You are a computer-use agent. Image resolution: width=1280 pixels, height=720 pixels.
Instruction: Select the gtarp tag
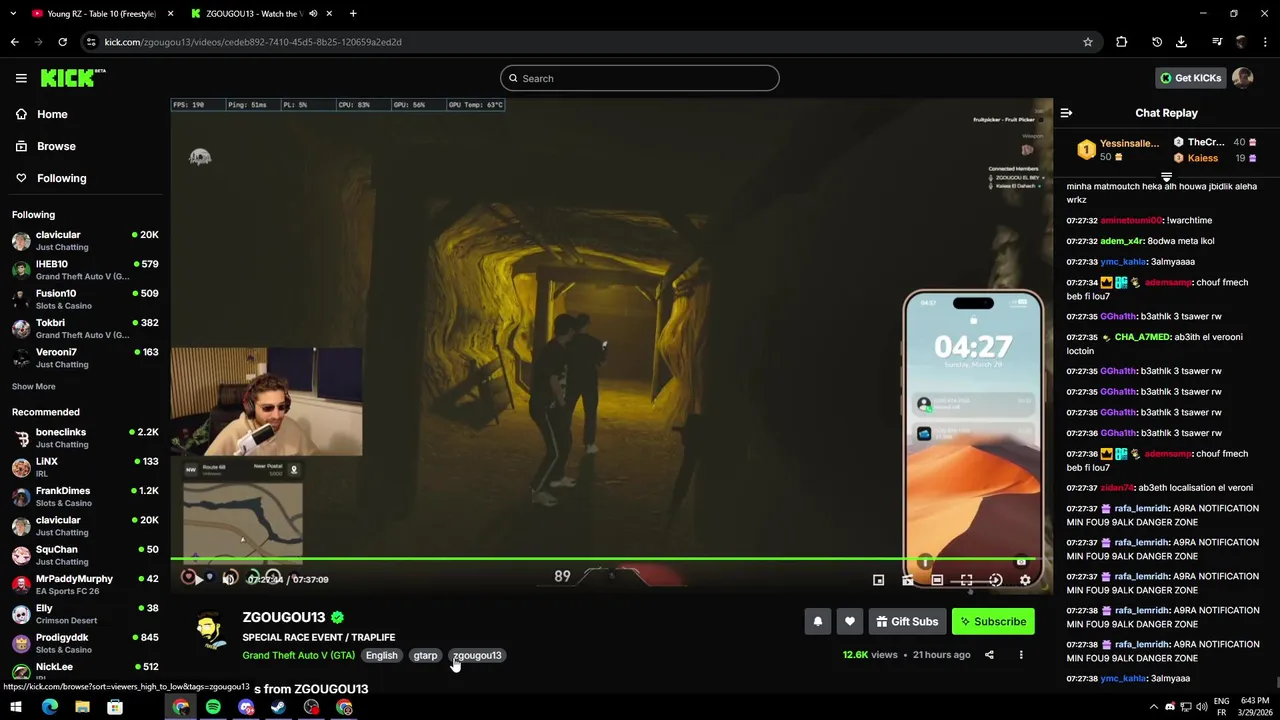pos(425,655)
